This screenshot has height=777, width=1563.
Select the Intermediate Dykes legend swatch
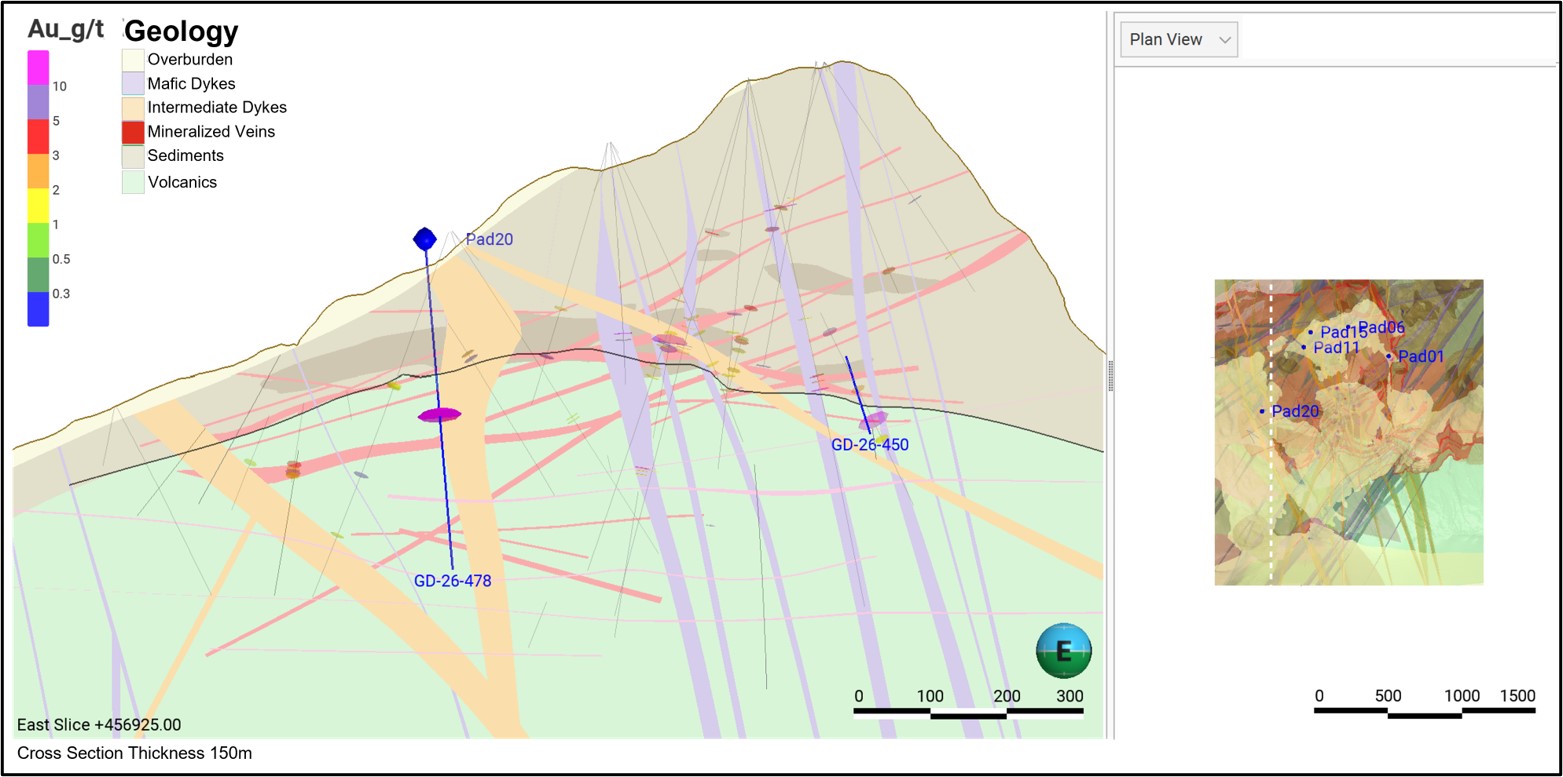coord(133,107)
